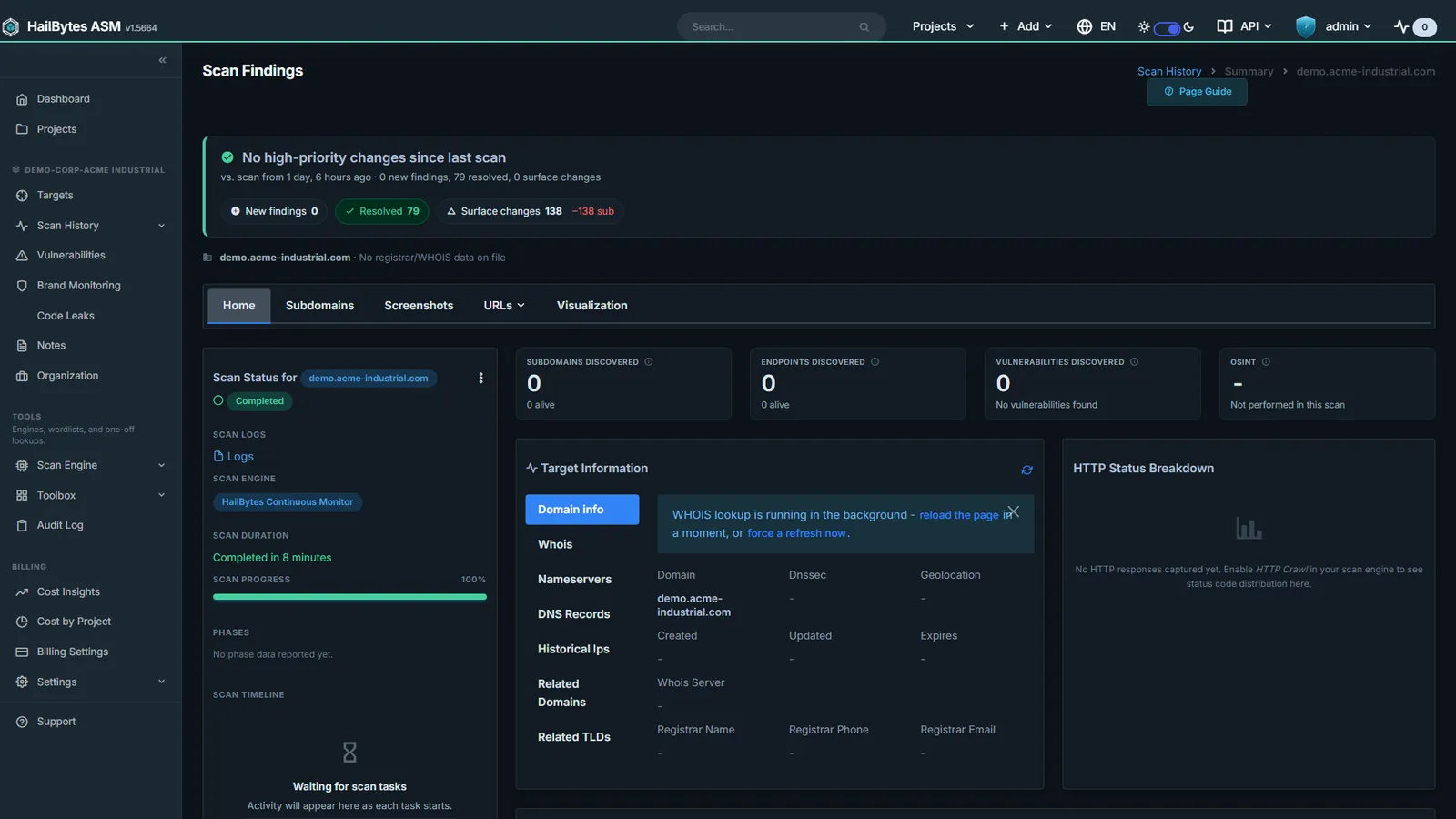Viewport: 1456px width, 819px height.
Task: Expand the Toolbox sidebar section
Action: (91, 495)
